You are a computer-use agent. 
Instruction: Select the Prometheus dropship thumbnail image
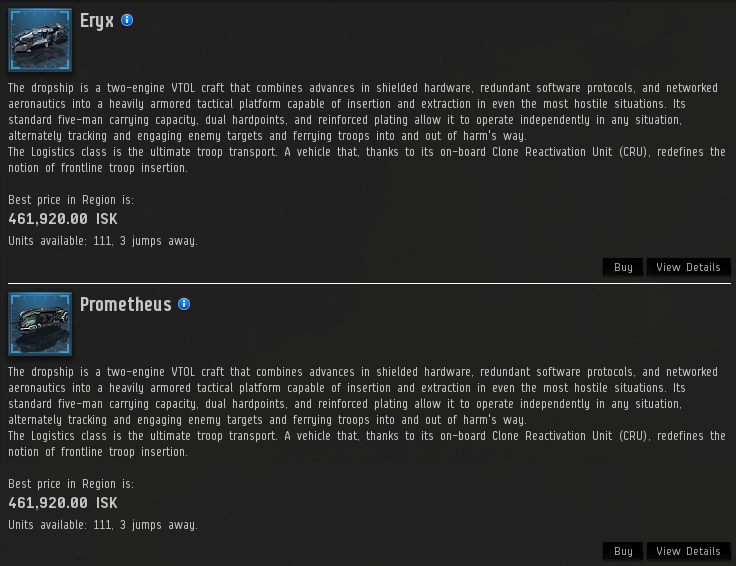[x=40, y=323]
